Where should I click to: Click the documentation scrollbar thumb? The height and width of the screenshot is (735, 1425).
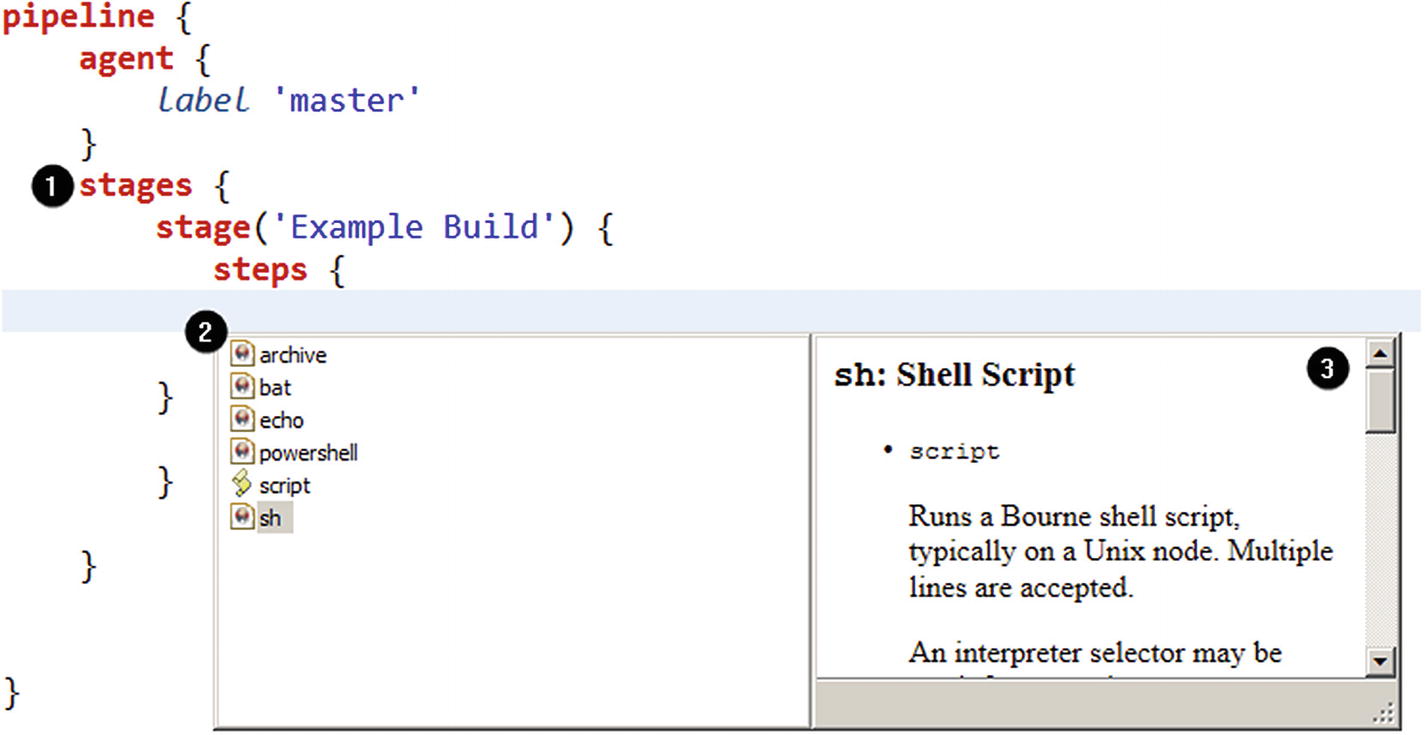(x=1381, y=399)
